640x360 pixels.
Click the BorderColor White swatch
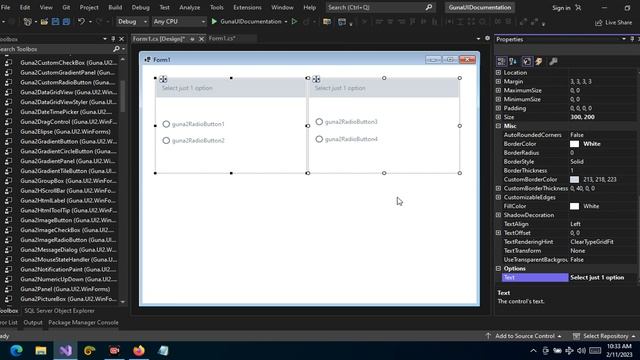pos(574,144)
